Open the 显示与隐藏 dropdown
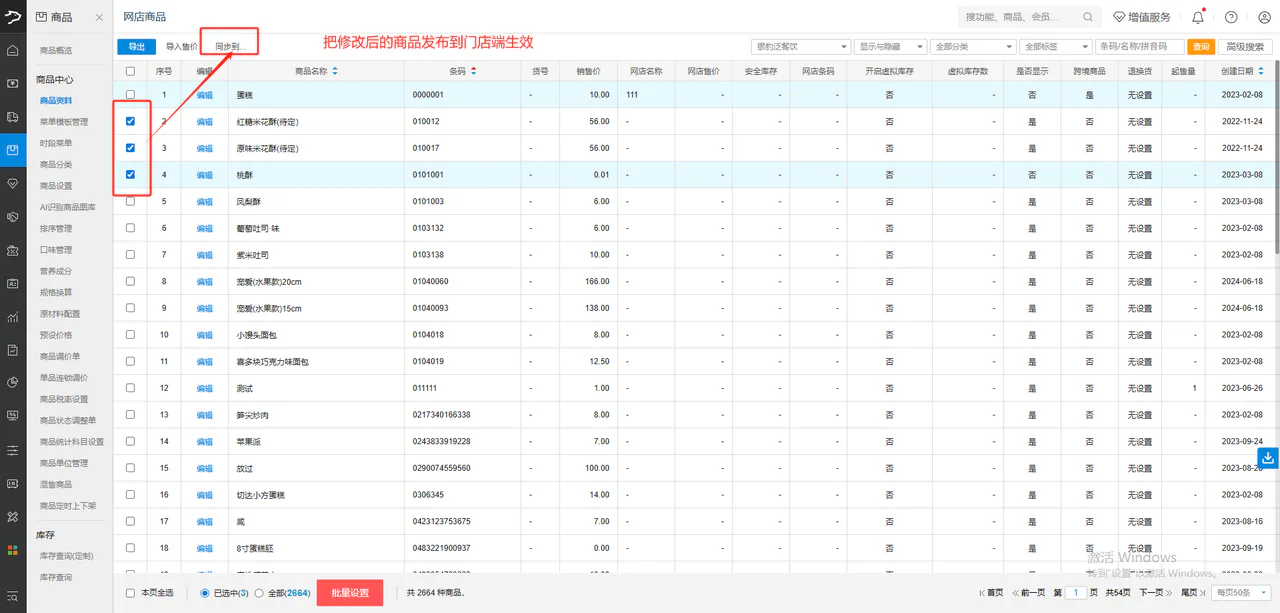Screen dimensions: 1280x613 tap(889, 47)
